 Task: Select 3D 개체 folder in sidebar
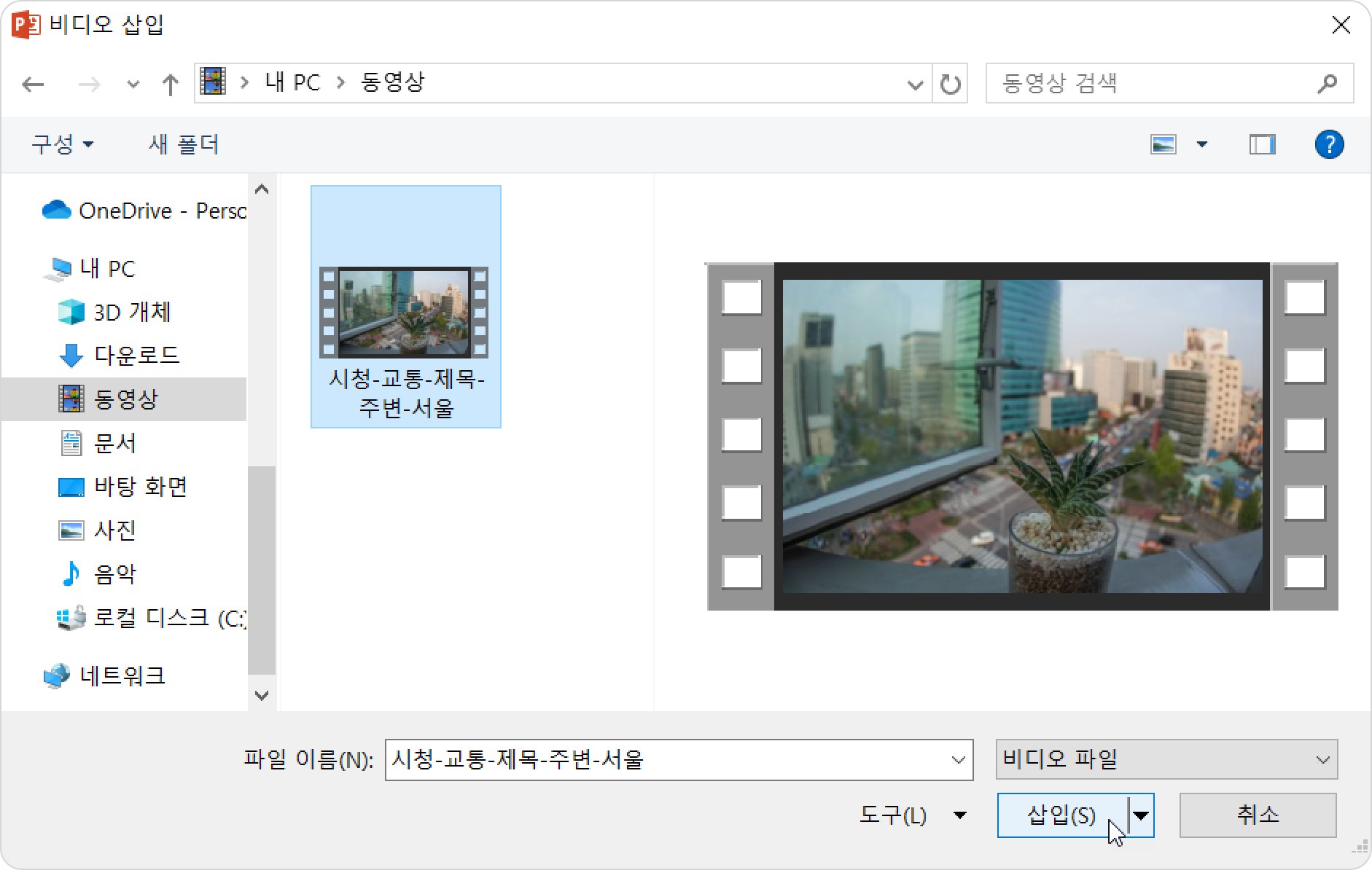pos(132,312)
